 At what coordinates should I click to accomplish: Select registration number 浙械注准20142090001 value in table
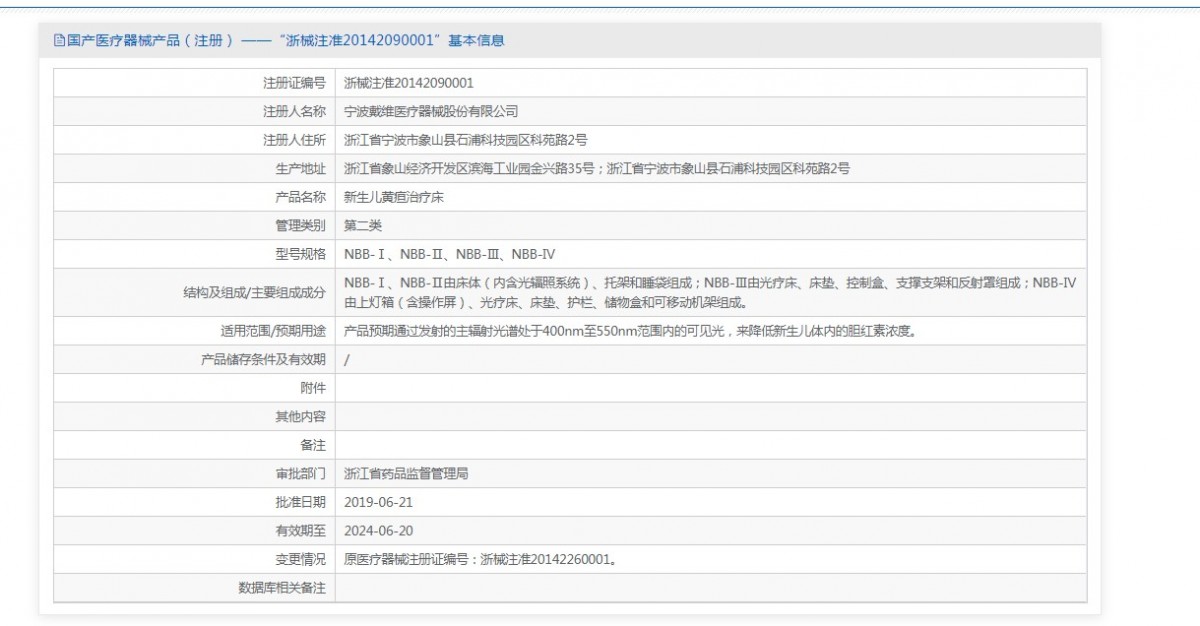[x=409, y=83]
